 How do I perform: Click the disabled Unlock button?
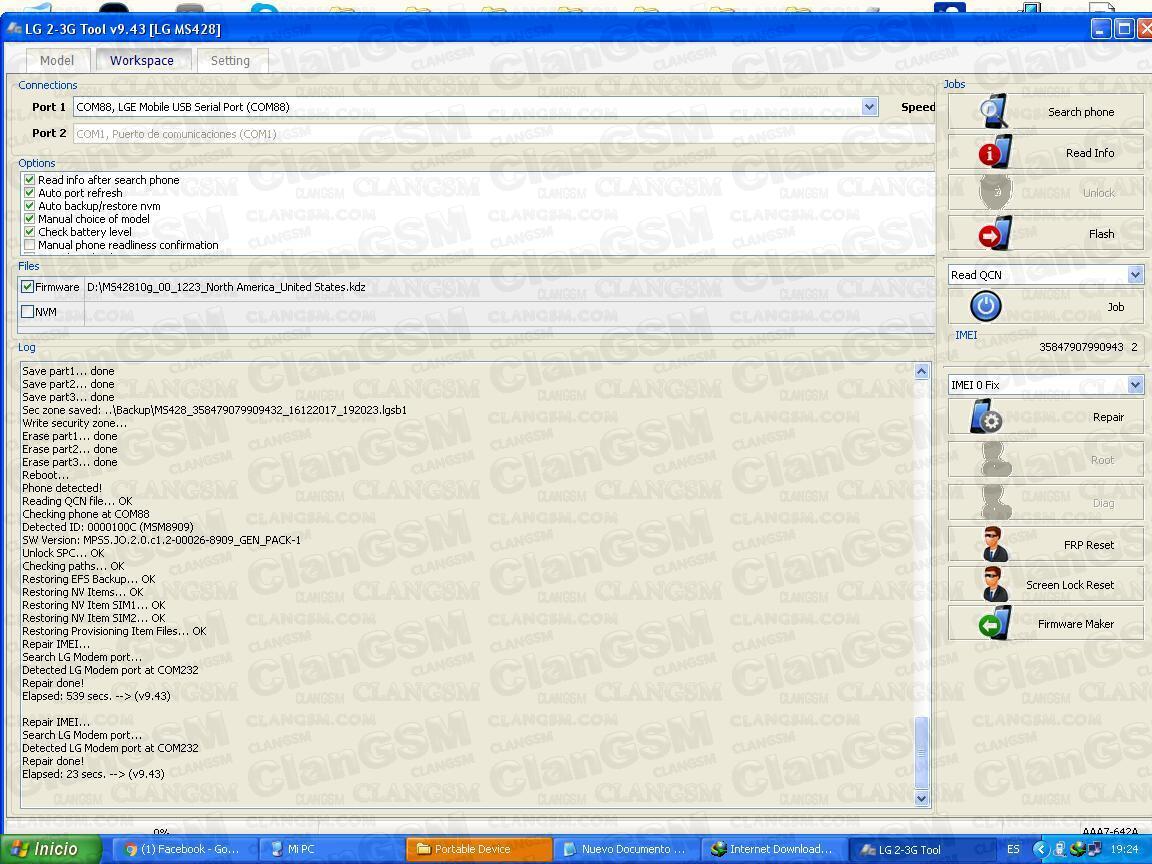pos(1045,192)
